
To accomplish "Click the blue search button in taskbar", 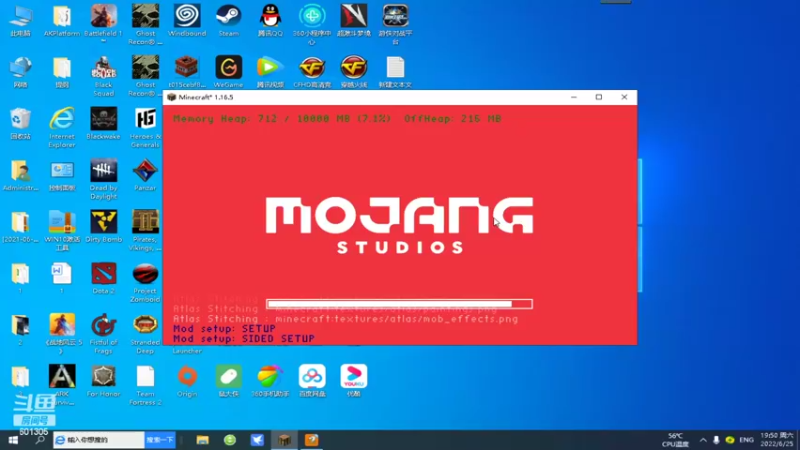I will point(160,440).
